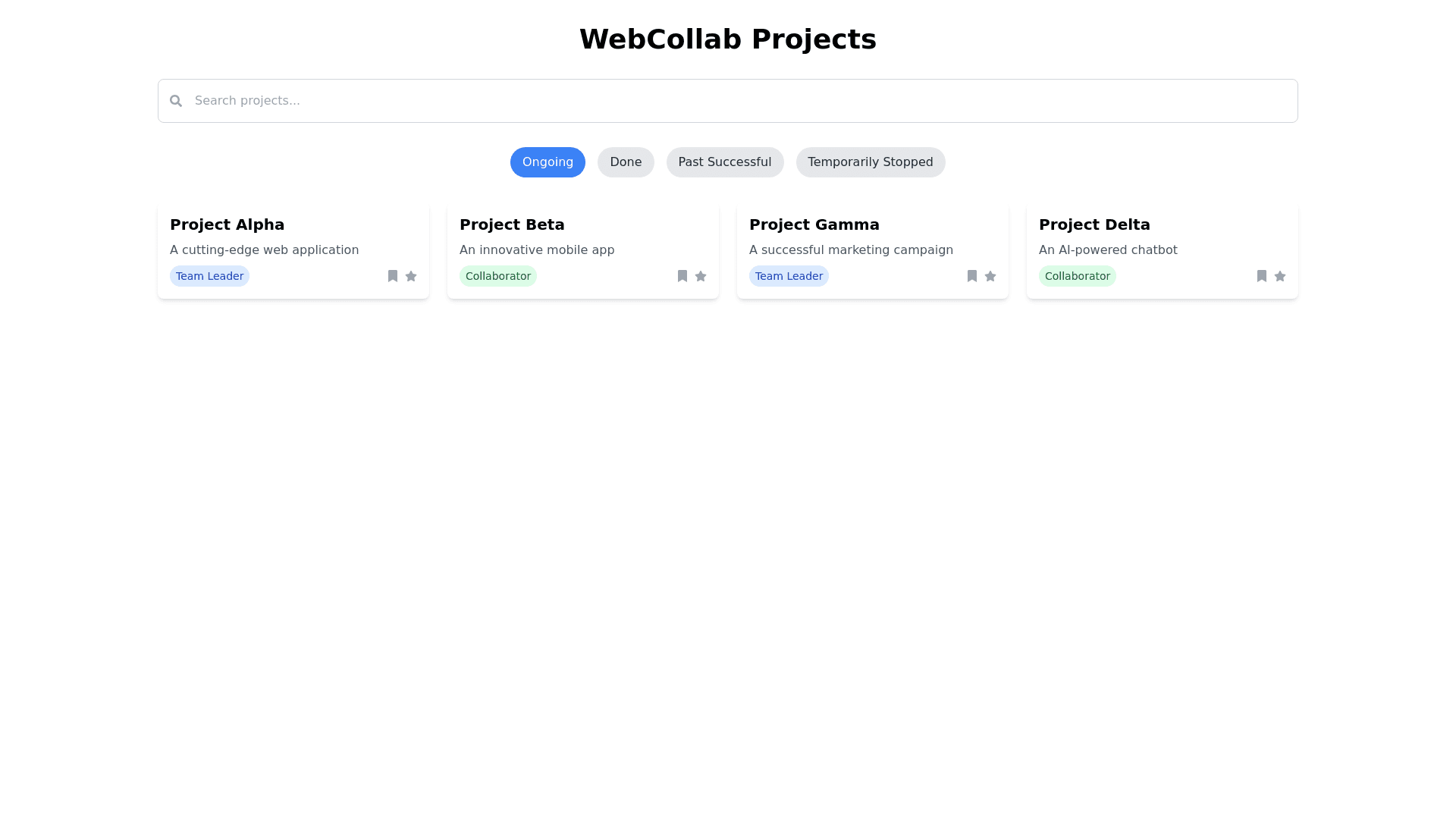1456x819 pixels.
Task: Click Collaborator badge on Project Delta
Action: click(1077, 276)
